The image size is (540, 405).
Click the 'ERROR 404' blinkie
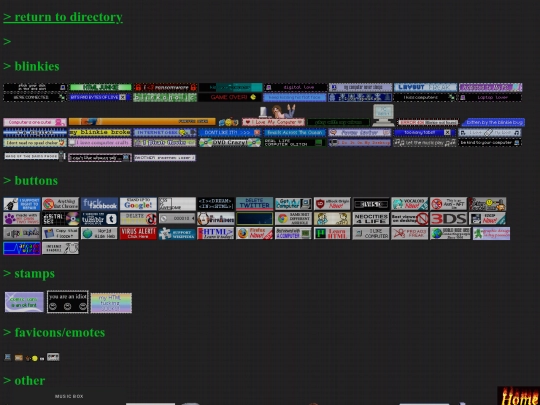tap(428, 122)
